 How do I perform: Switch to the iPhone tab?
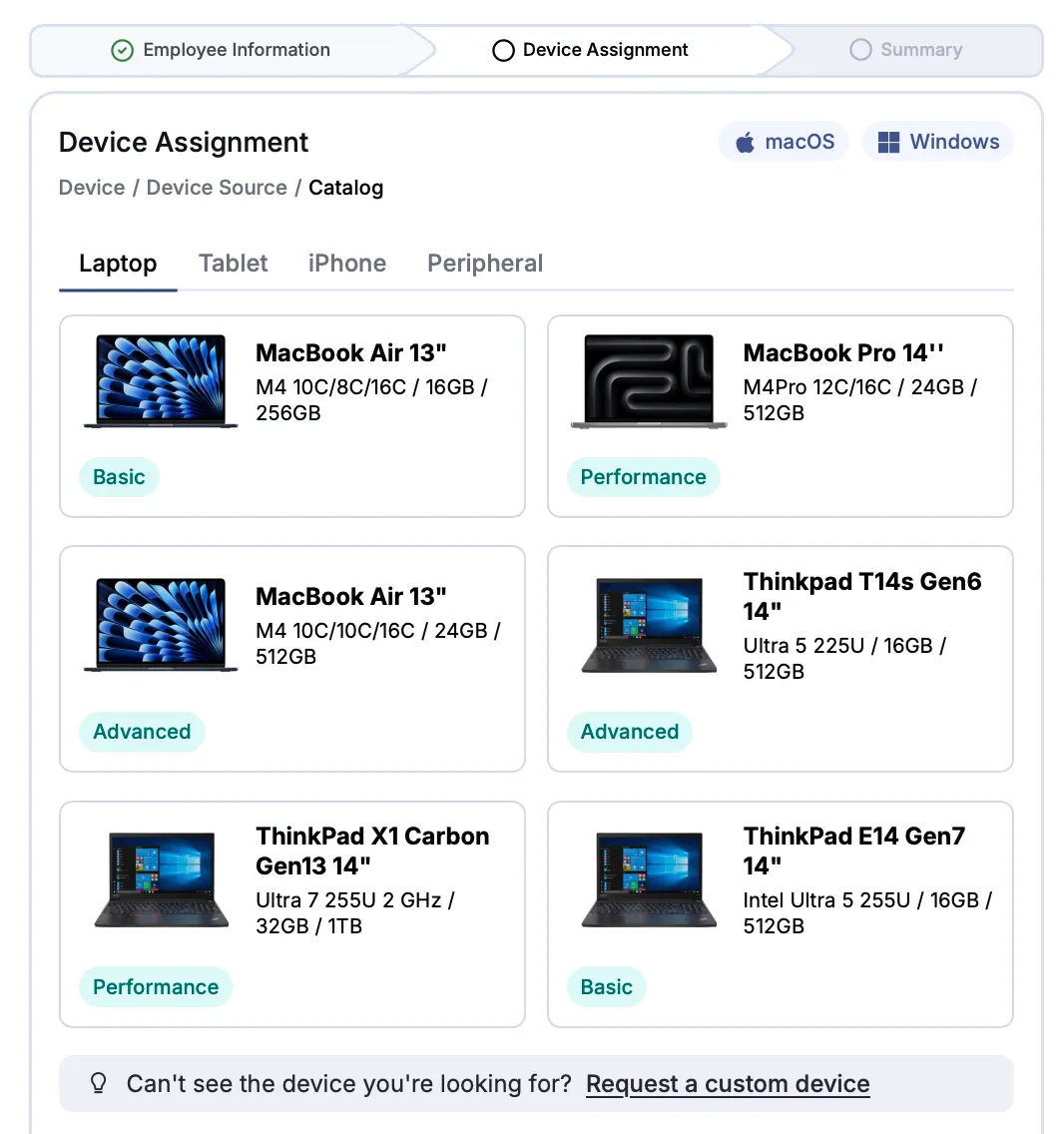tap(346, 263)
